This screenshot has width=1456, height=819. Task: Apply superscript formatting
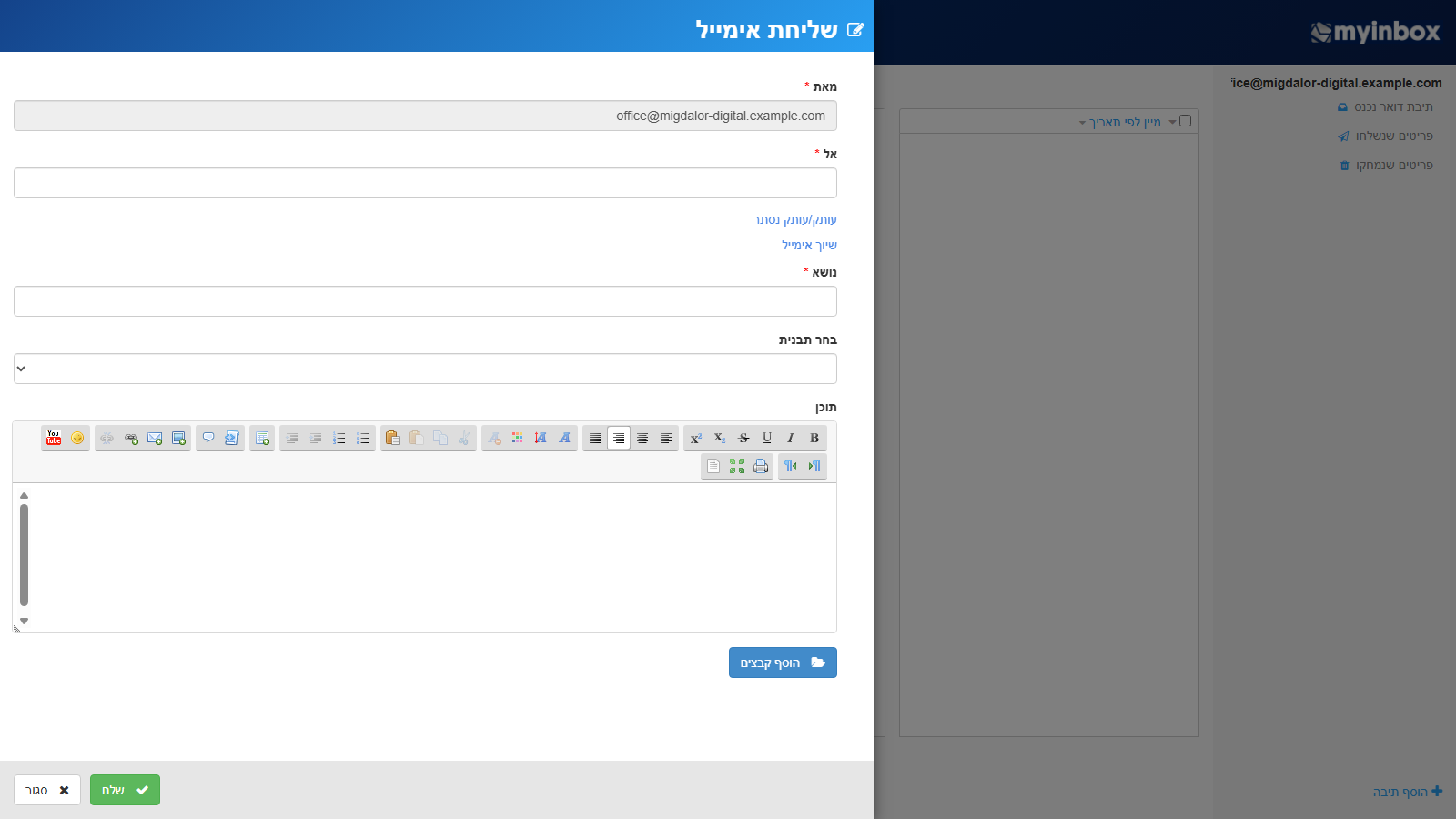click(696, 438)
